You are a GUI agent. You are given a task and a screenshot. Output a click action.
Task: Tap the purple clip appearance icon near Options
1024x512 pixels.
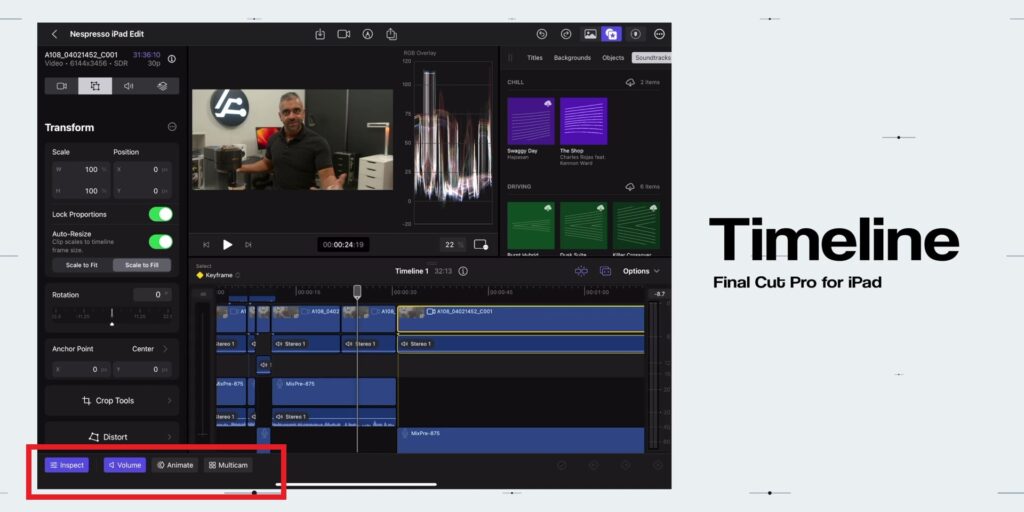pos(605,271)
